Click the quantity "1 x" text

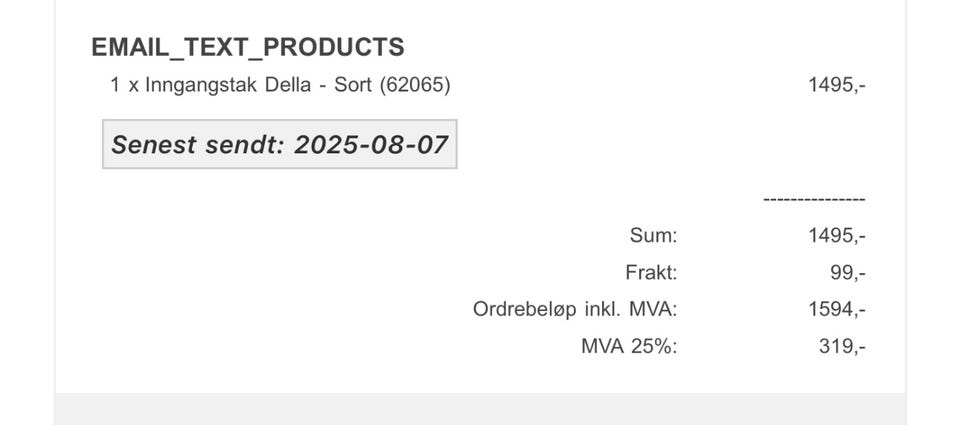coord(124,85)
